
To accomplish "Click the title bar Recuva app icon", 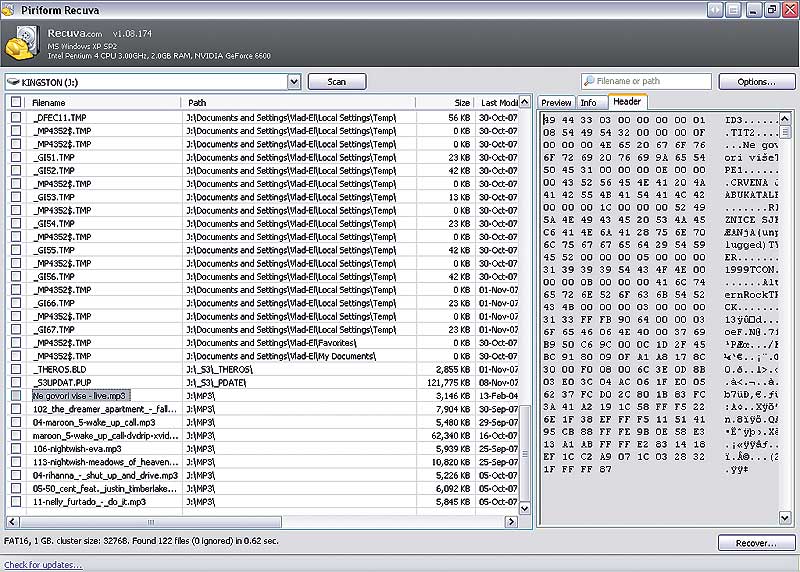I will pos(8,10).
